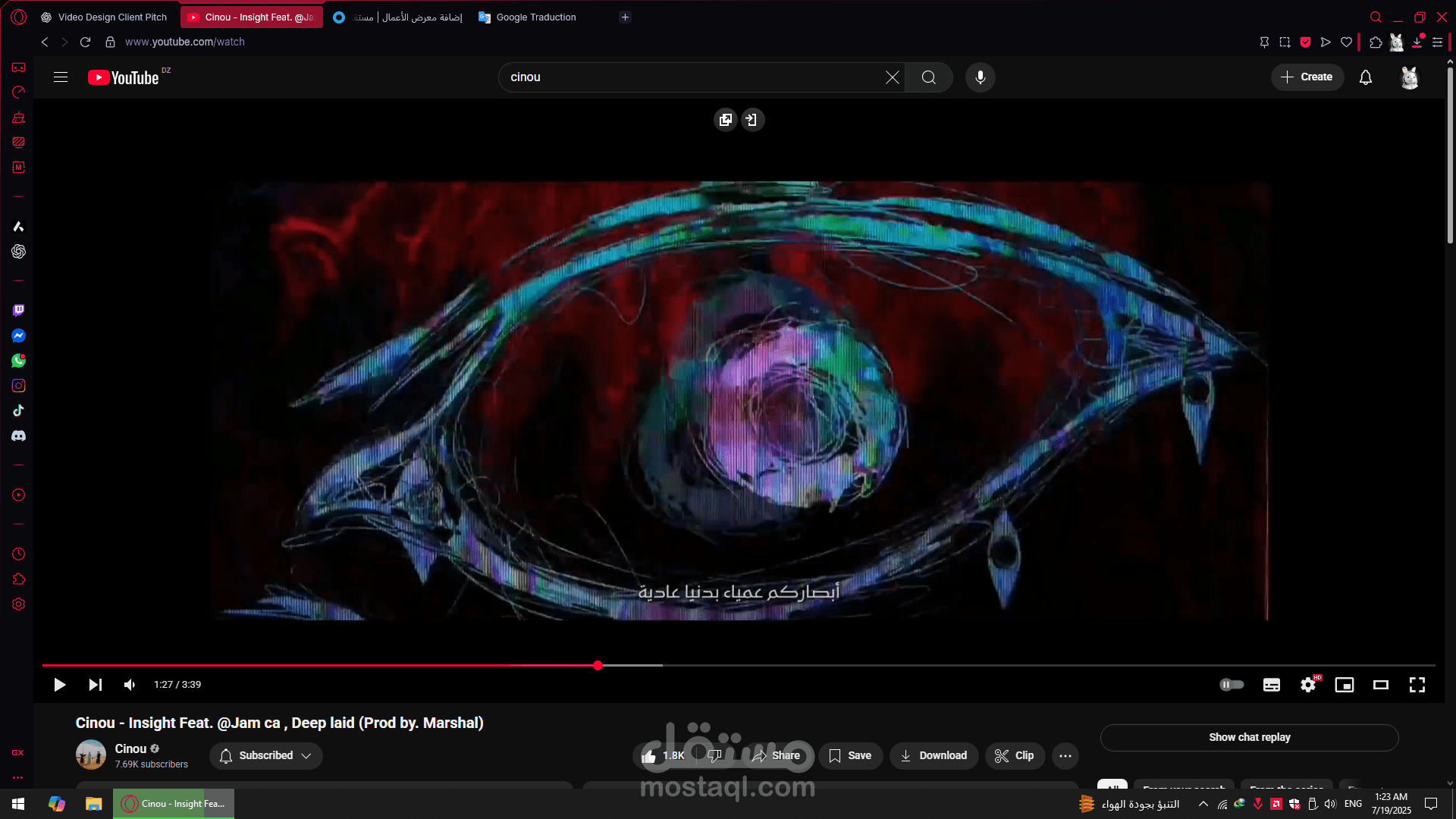Open Messenger in the Opera sidebar
1456x819 pixels.
(18, 335)
